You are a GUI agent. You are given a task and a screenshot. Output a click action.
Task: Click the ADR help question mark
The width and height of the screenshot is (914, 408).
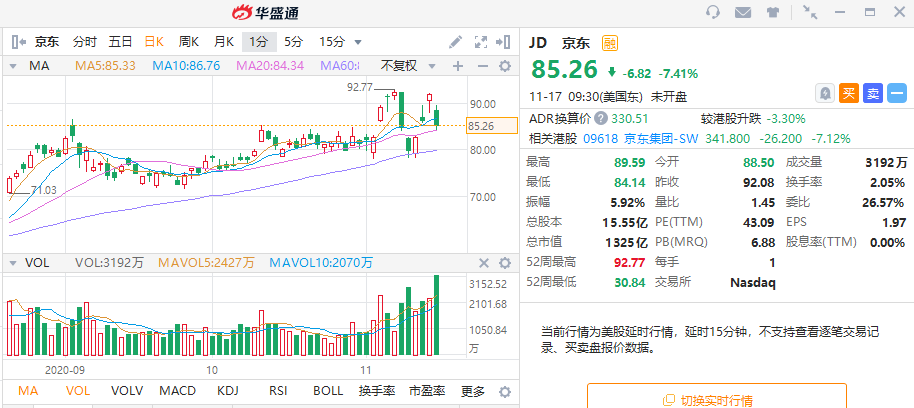click(x=600, y=118)
